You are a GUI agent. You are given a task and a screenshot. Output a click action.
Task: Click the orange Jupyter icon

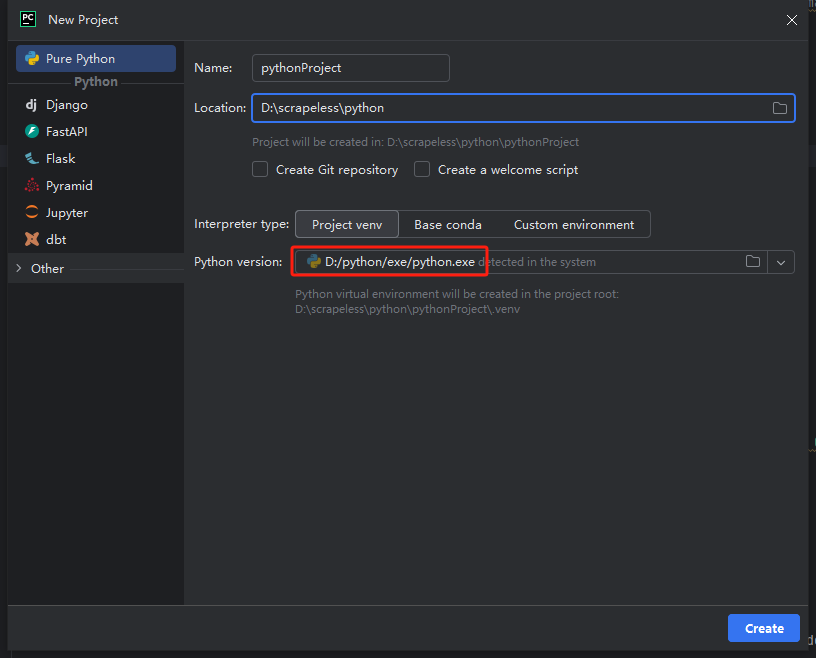32,212
